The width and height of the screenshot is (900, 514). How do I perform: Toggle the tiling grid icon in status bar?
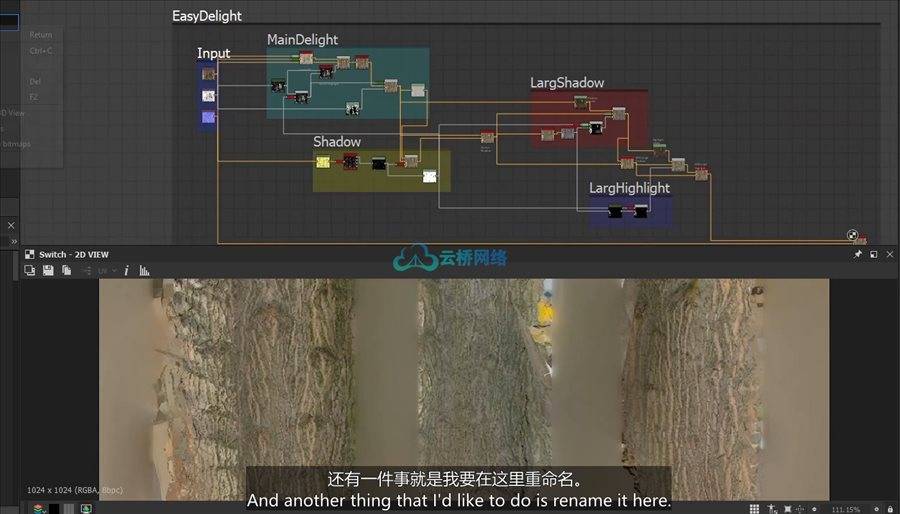pos(754,509)
